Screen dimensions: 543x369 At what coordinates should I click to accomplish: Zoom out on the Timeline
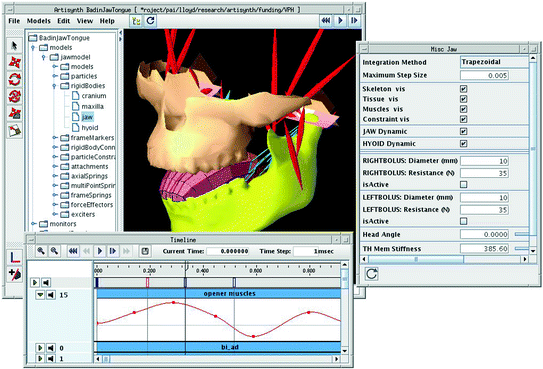[54, 251]
